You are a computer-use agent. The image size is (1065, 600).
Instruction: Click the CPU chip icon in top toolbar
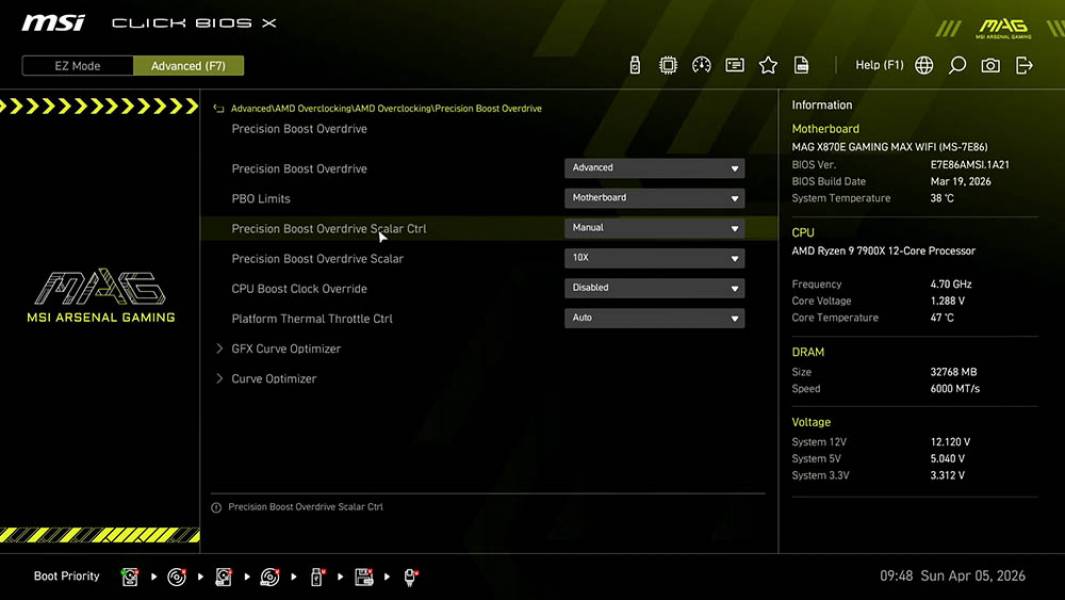tap(668, 64)
